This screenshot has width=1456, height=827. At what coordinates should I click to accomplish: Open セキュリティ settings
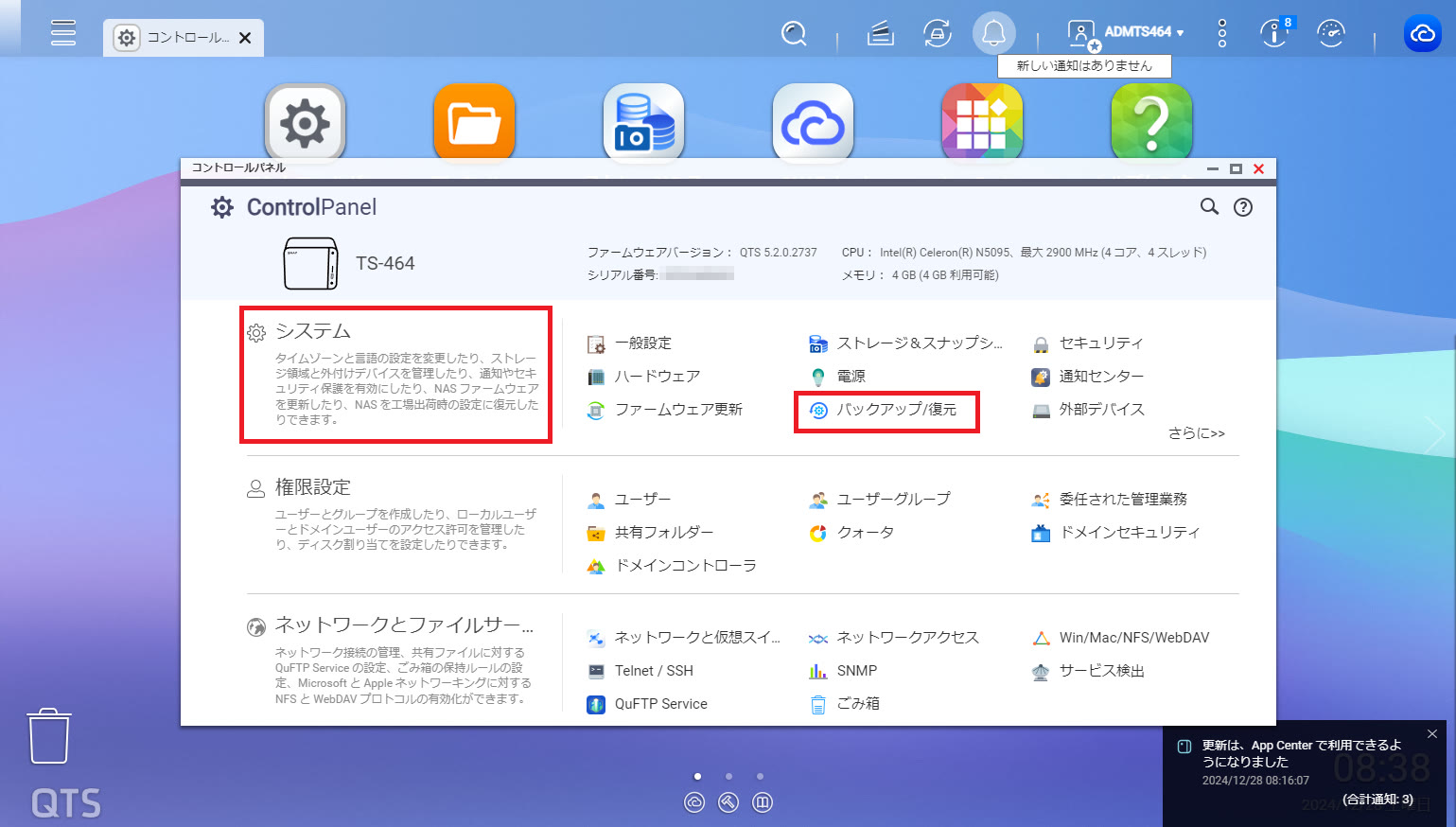point(1088,343)
